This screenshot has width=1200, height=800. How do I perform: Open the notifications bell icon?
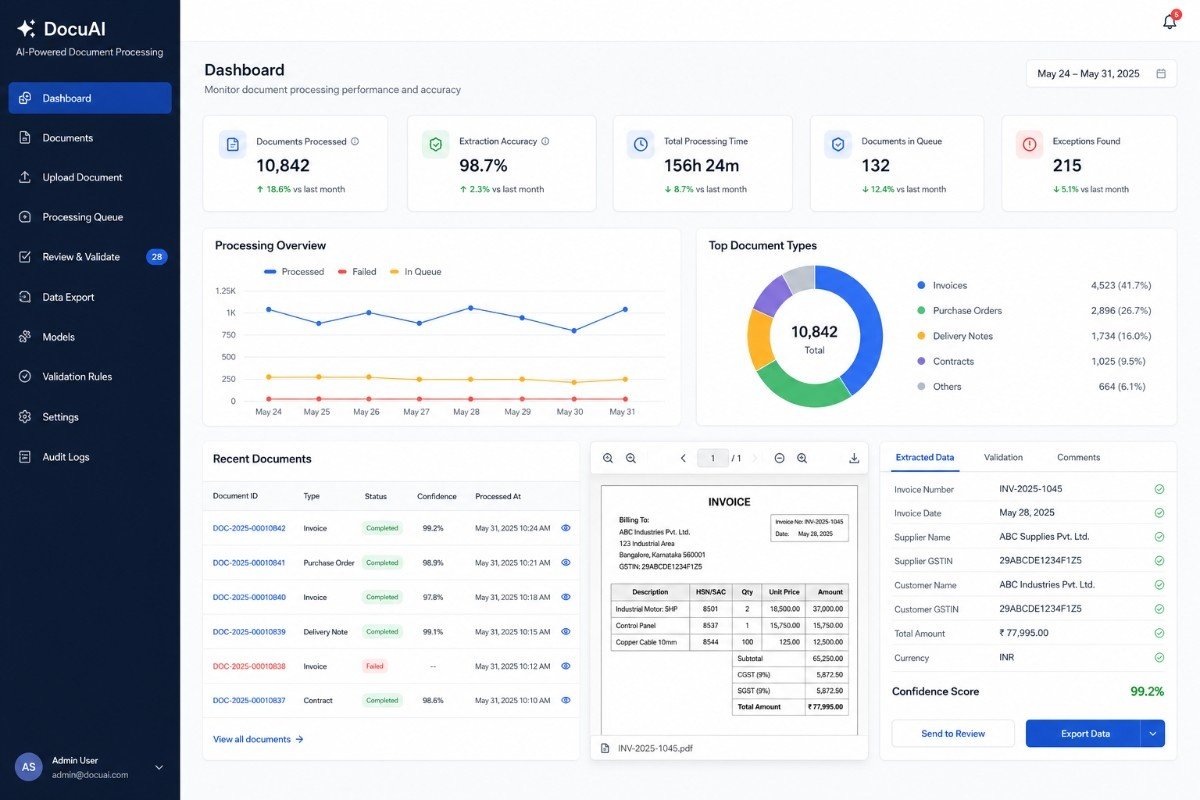coord(1169,21)
